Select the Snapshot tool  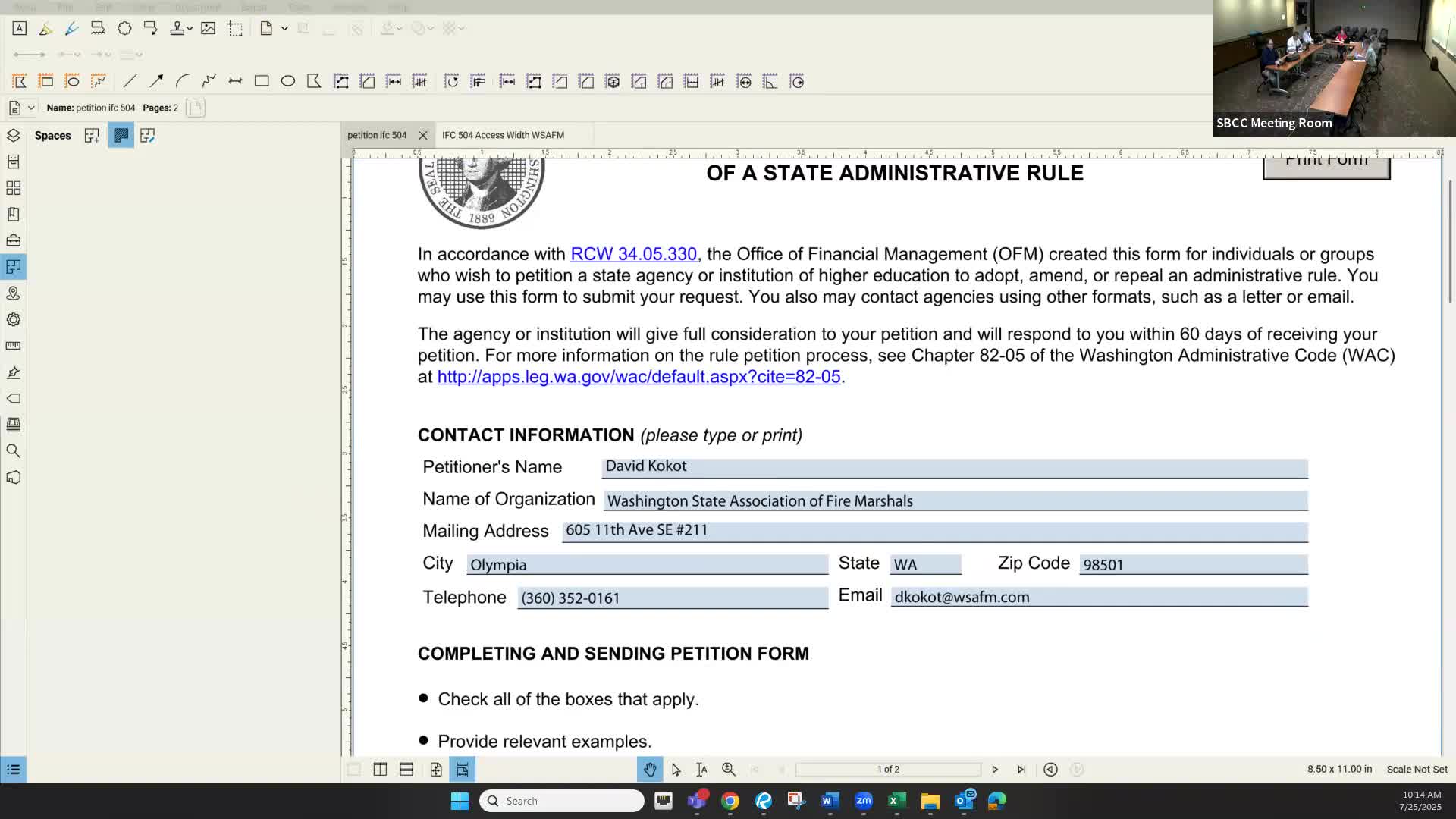(235, 28)
